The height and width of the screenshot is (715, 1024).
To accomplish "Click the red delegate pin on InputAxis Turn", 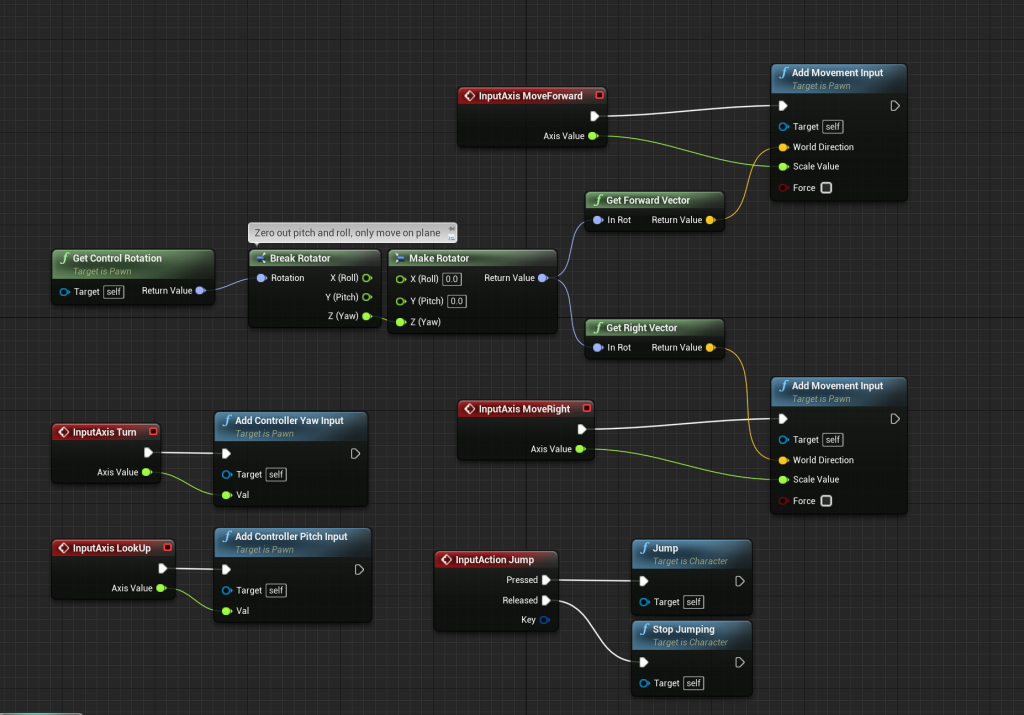I will (153, 432).
